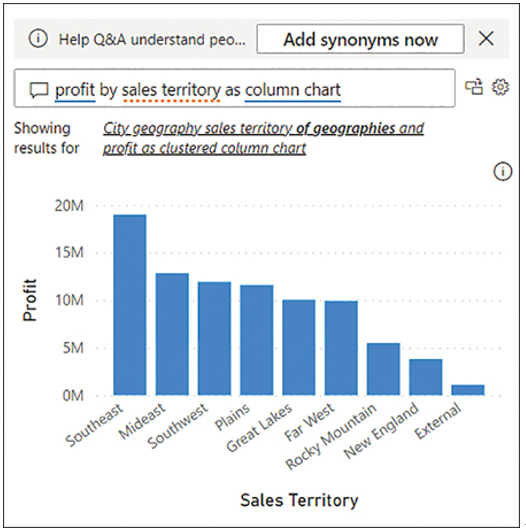The image size is (526, 532).
Task: Select the Rocky Mountain column bar
Action: pos(383,369)
